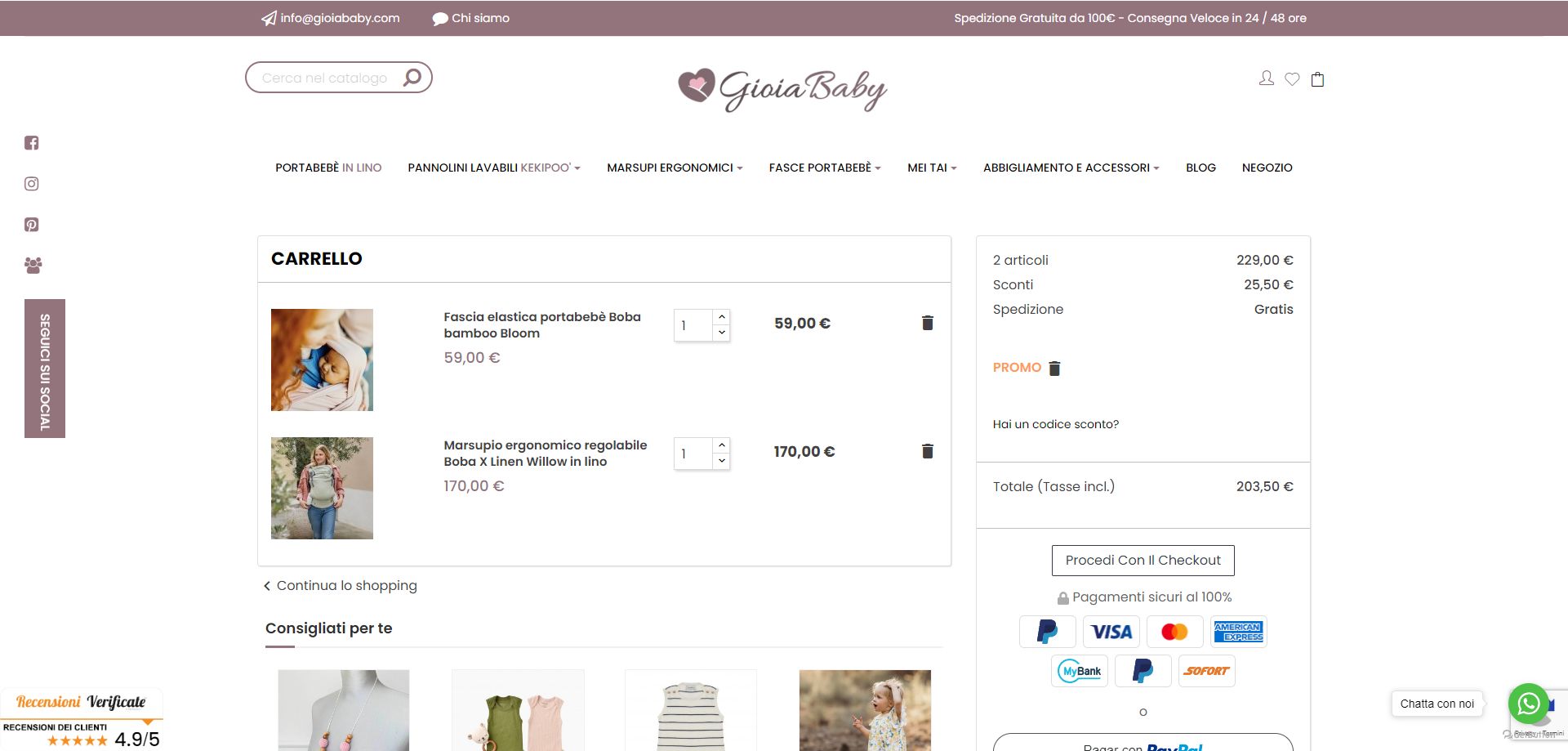1568x751 pixels.
Task: Expand the Abbigliamento e Accessori menu
Action: 1071,168
